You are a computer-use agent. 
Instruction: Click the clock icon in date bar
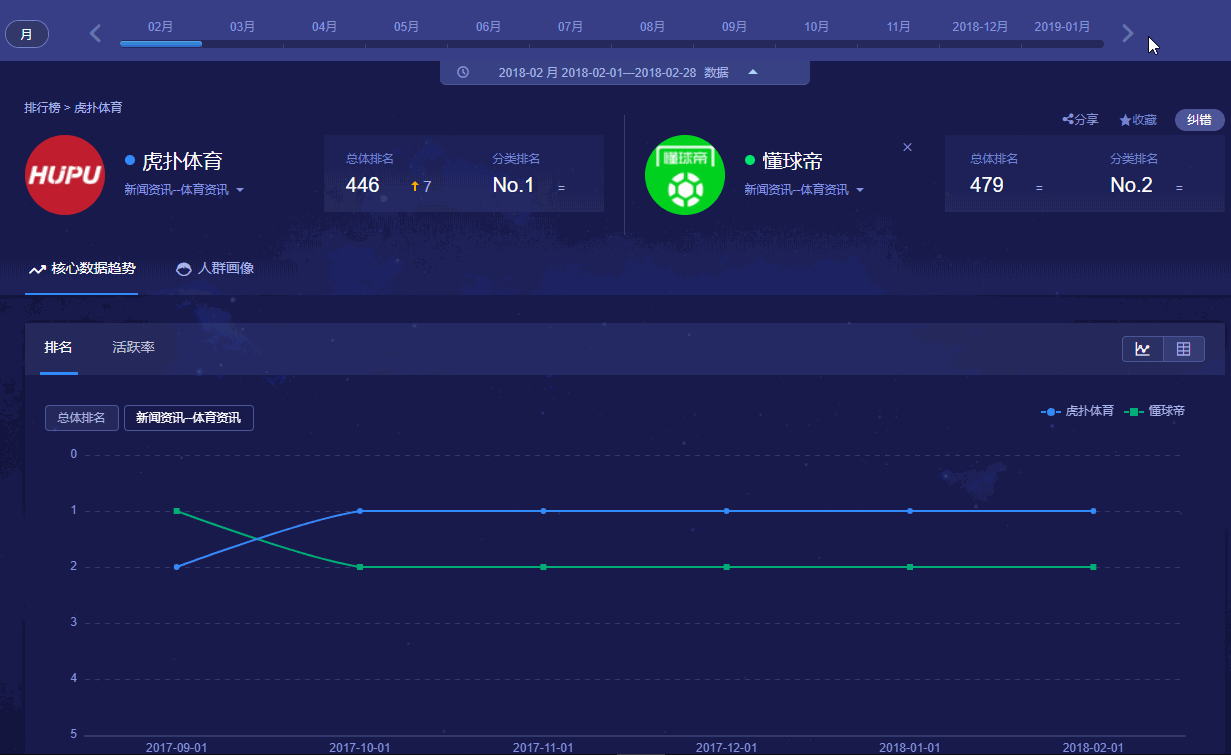pyautogui.click(x=463, y=72)
